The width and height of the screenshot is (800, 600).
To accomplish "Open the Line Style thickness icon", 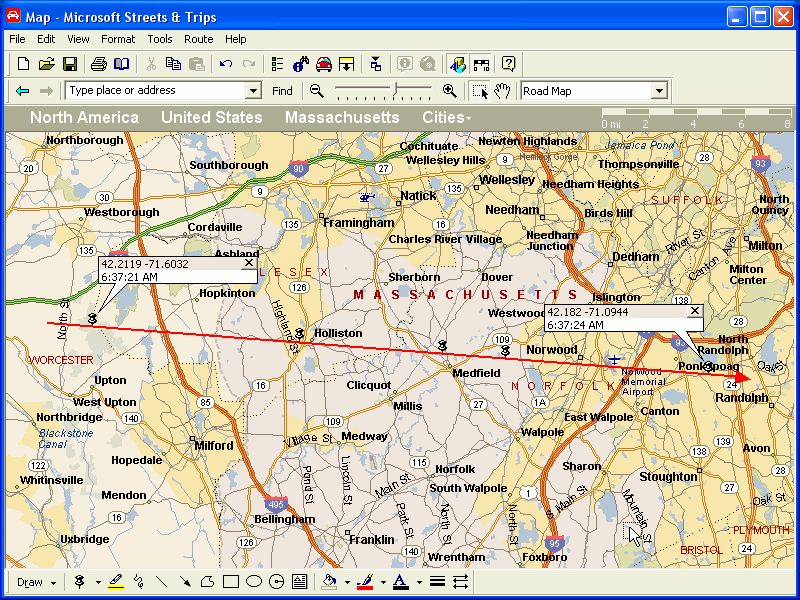I will pos(437,582).
